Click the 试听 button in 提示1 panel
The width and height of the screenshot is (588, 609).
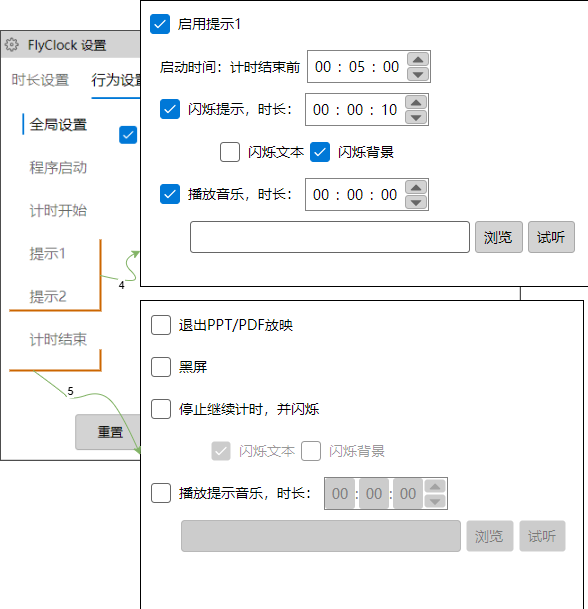(x=551, y=237)
